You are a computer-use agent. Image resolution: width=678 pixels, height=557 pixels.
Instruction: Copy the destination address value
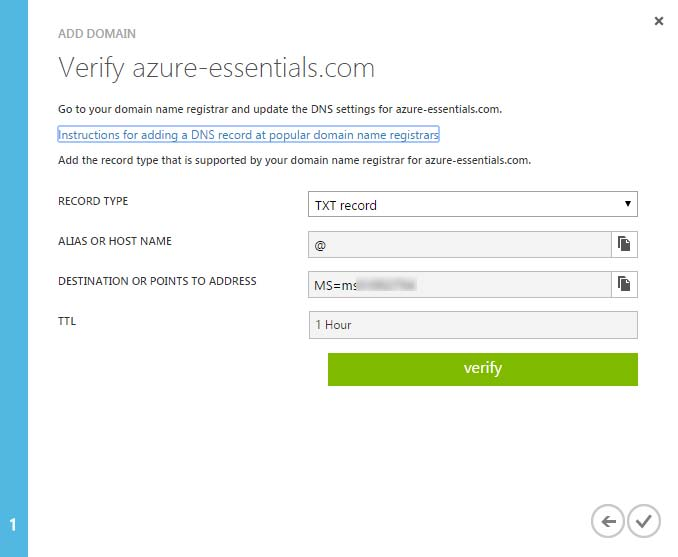coord(624,284)
